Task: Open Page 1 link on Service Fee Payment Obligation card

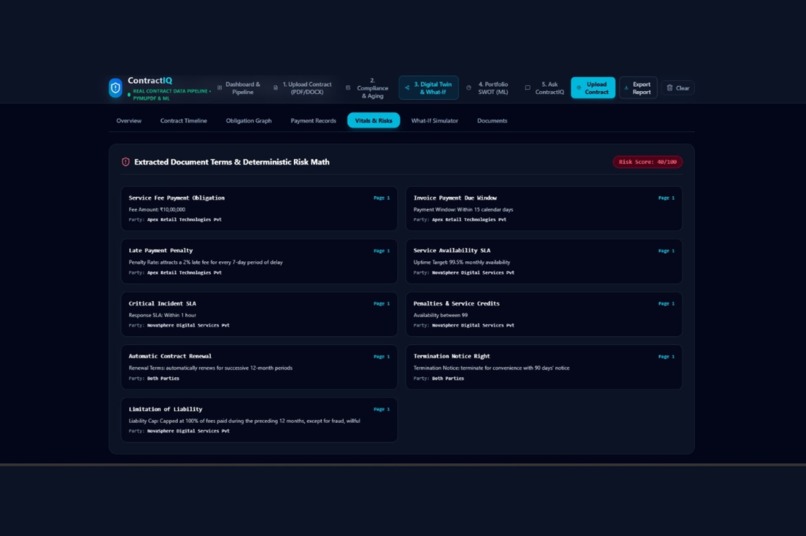Action: 381,198
